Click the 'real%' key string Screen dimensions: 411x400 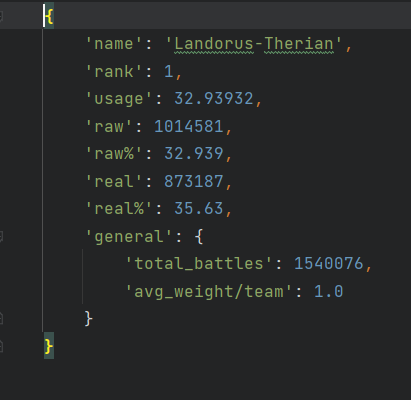tap(119, 209)
